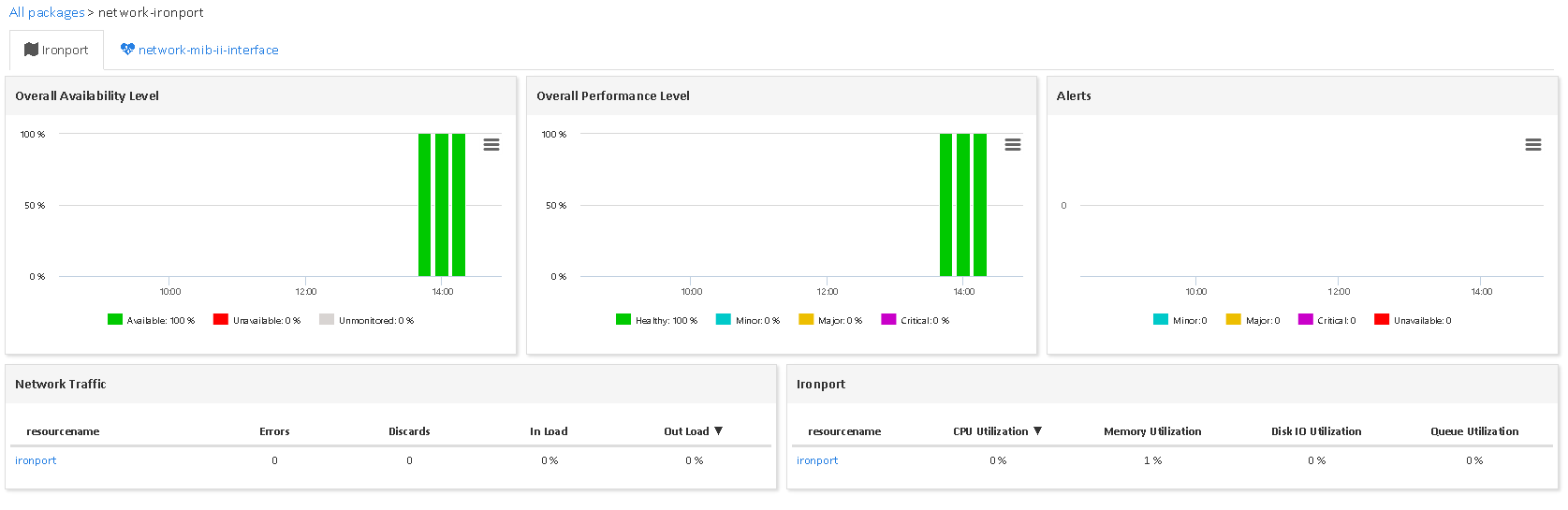Sort by Out Load column arrow
1568x510 pixels.
pos(719,431)
